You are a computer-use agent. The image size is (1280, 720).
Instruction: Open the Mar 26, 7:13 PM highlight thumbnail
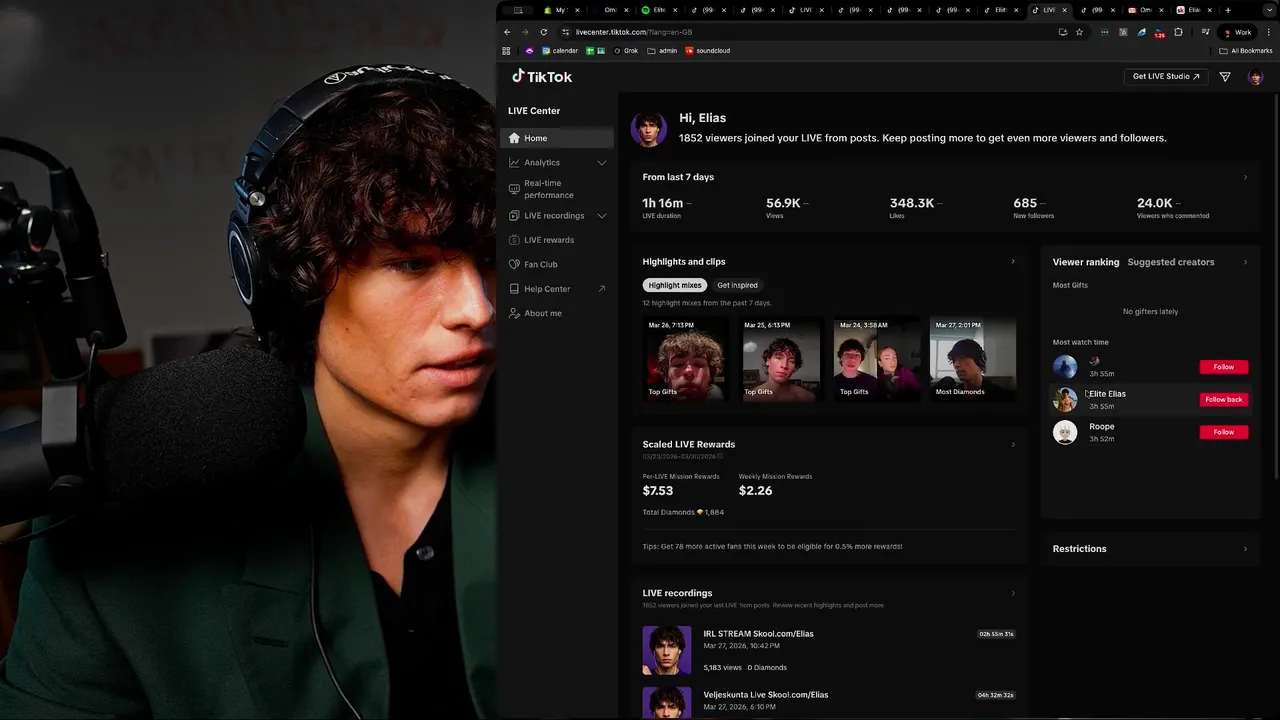[x=685, y=359]
